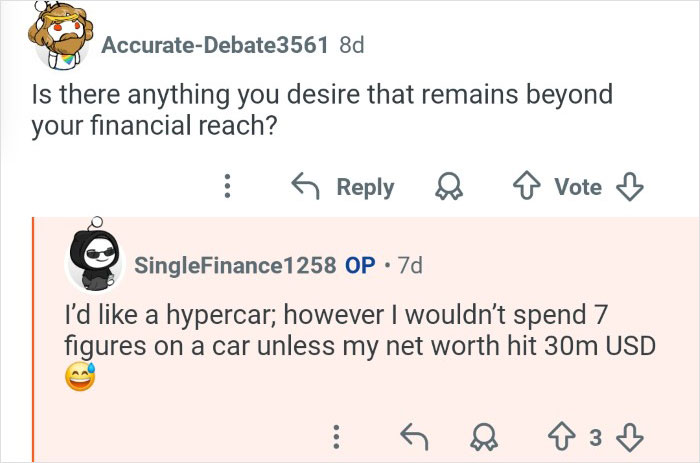Downvote SingleFinance1258's hypercar reply

click(x=628, y=437)
